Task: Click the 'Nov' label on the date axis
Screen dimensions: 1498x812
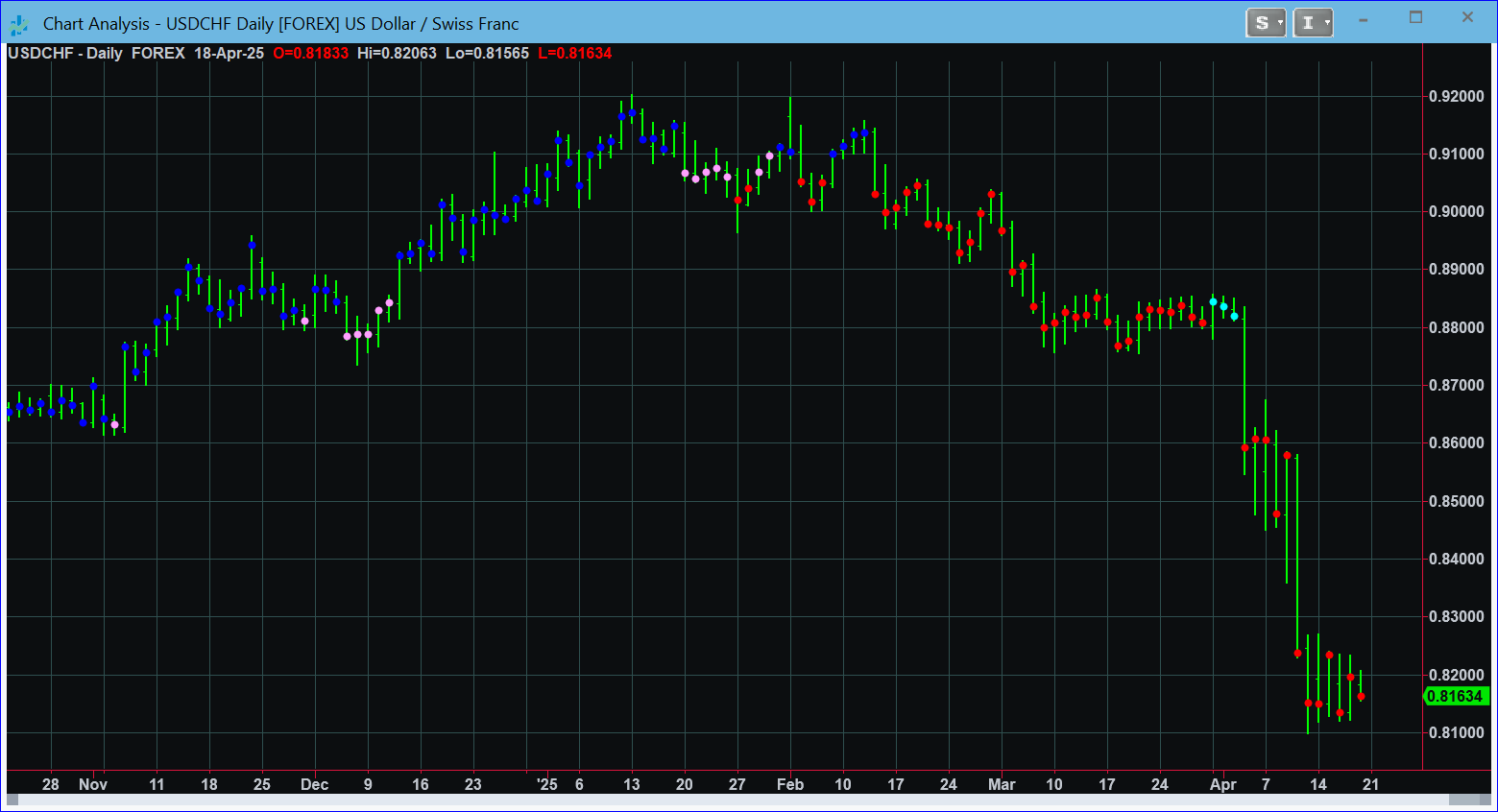Action: 93,784
